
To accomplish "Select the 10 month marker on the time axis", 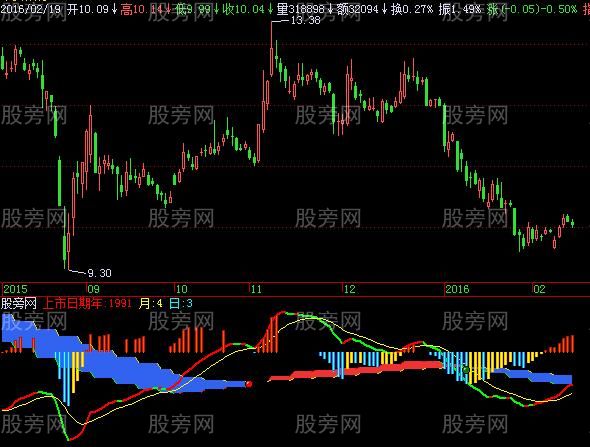I will (181, 289).
